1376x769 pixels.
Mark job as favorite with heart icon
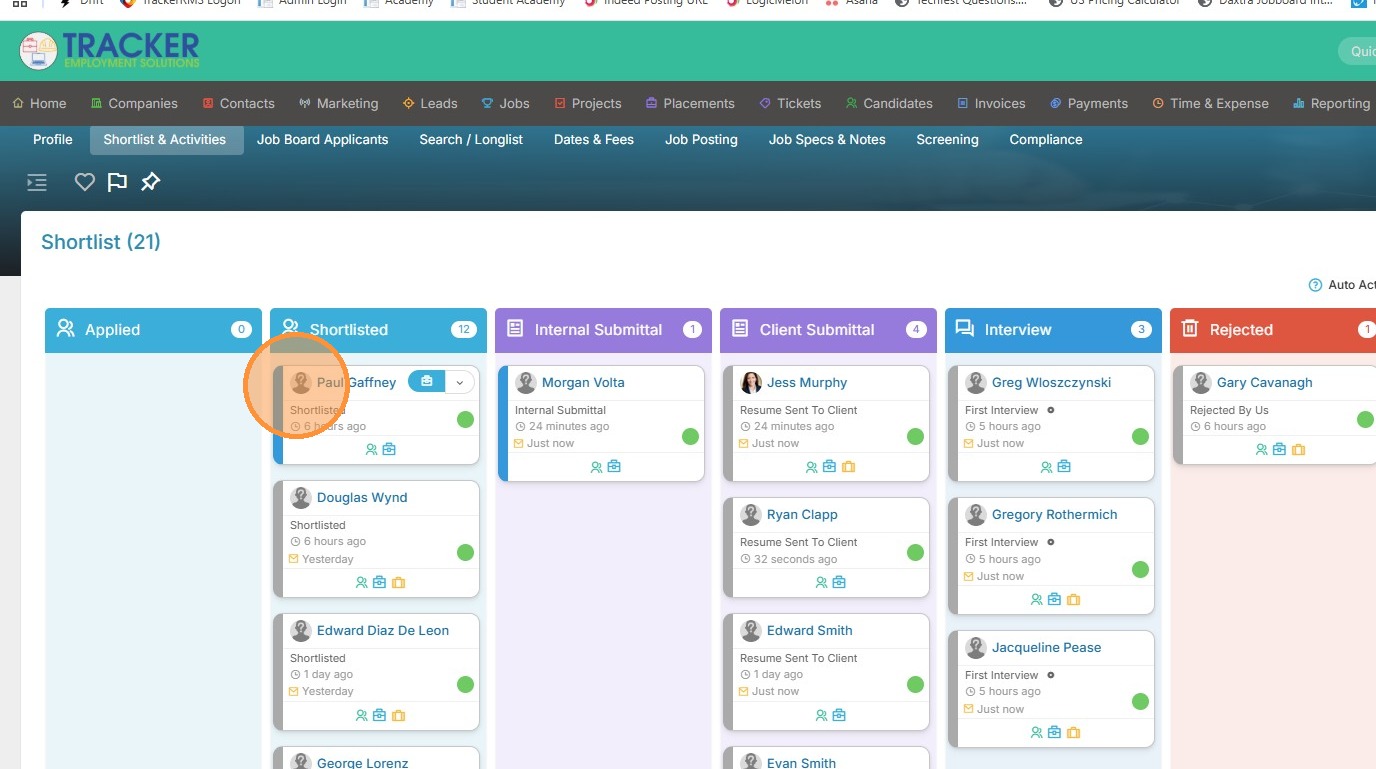click(x=85, y=182)
